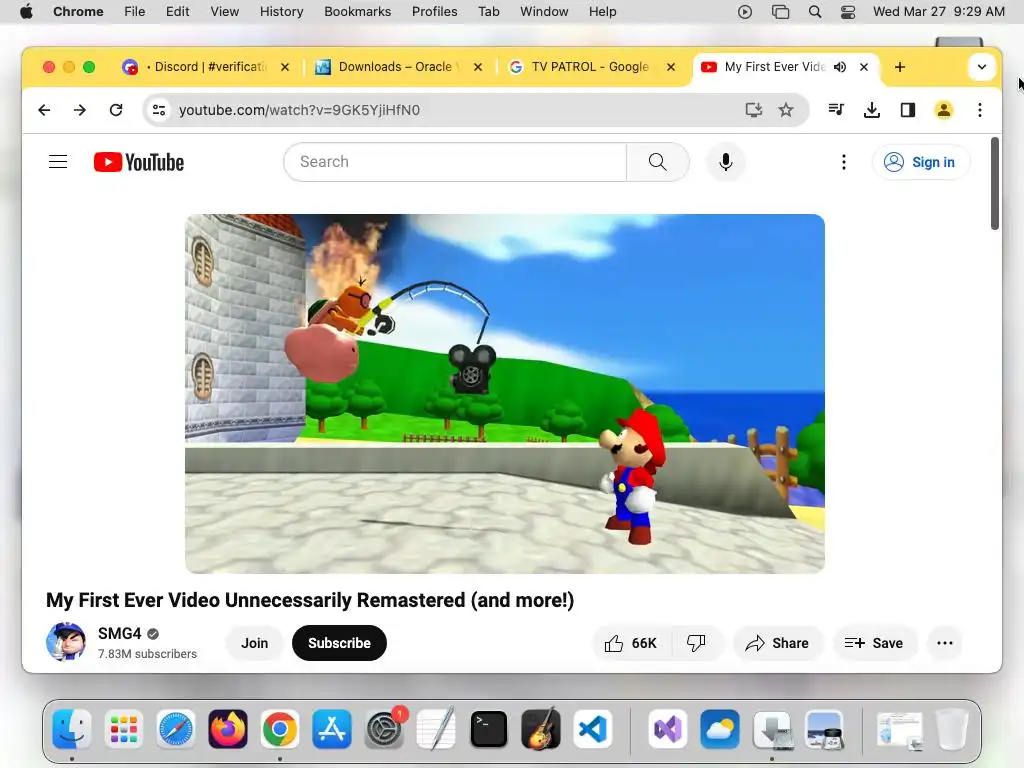The width and height of the screenshot is (1024, 768).
Task: Open Terminal from the Dock
Action: coord(488,729)
